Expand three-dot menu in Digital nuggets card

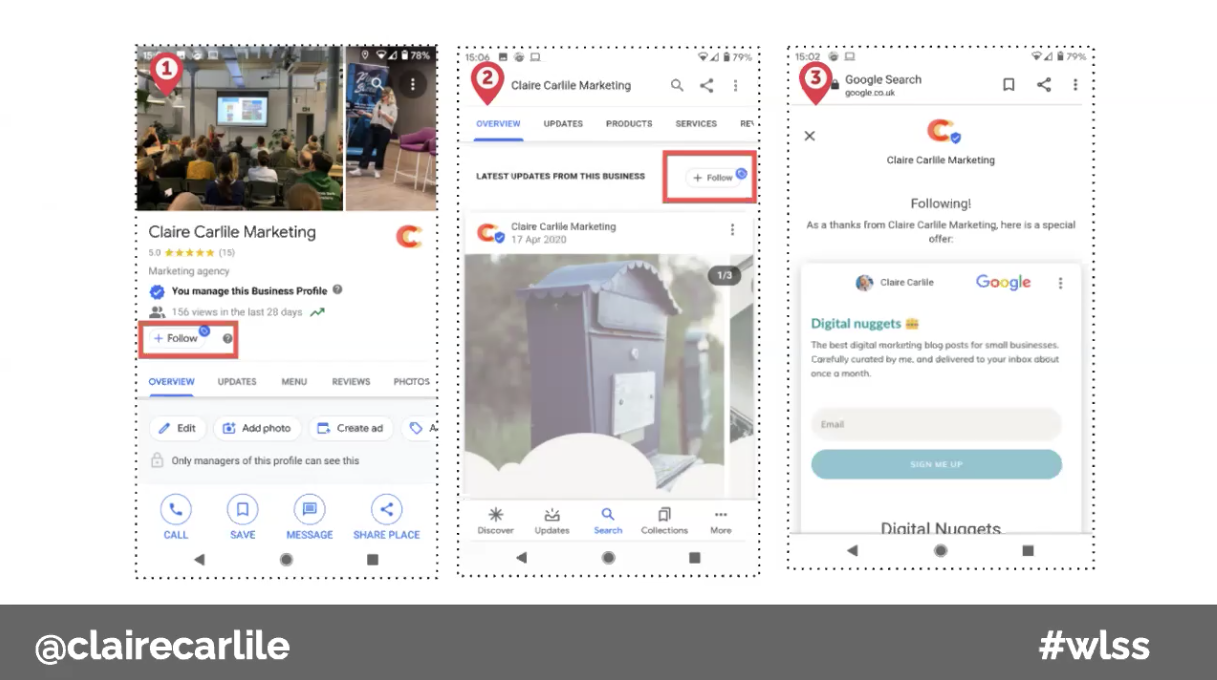[x=1061, y=283]
